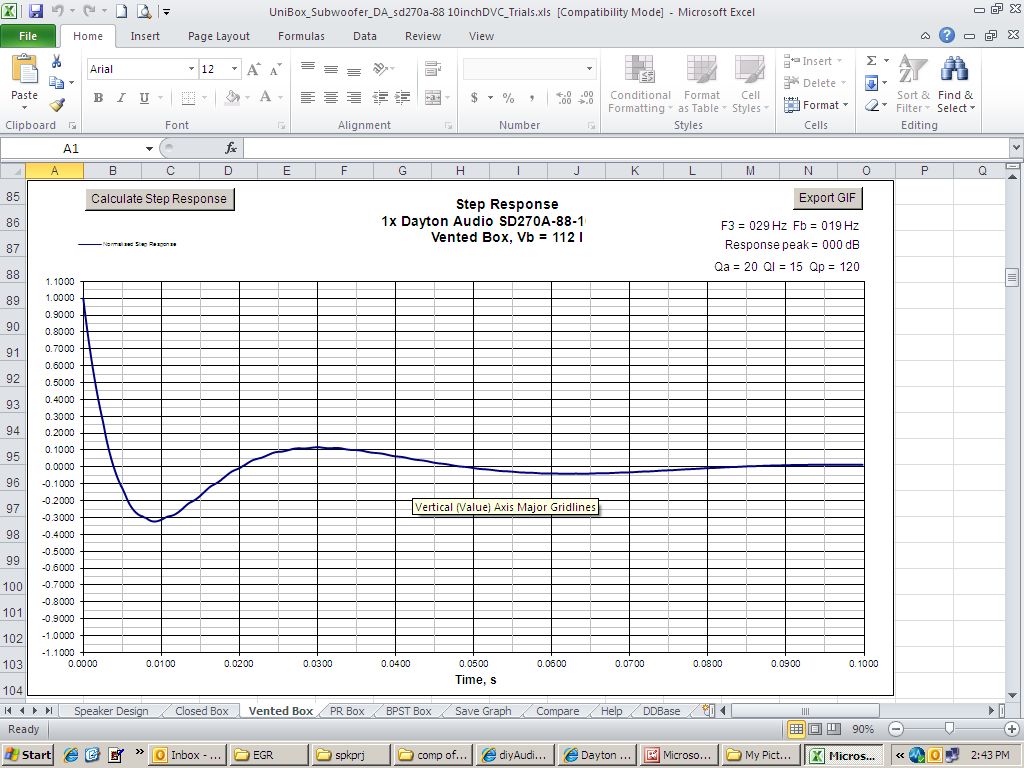Click the Paste clipboard icon
This screenshot has width=1024, height=768.
tap(24, 69)
